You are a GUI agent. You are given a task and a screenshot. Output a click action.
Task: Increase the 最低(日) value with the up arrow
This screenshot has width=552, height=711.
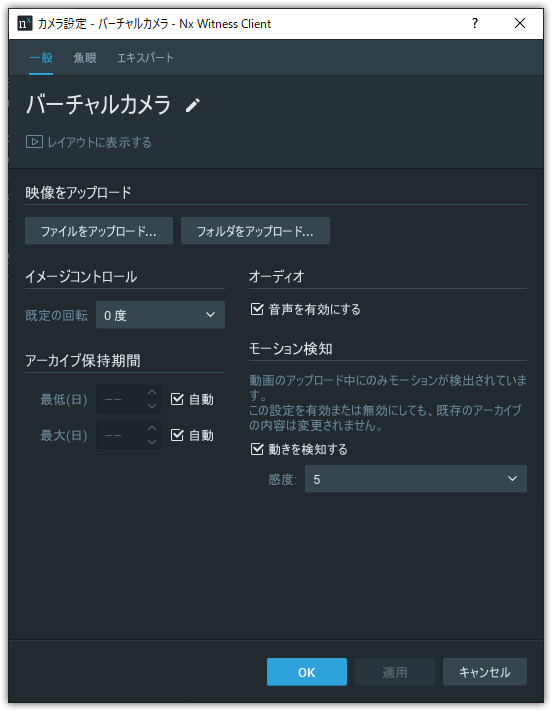tap(152, 393)
